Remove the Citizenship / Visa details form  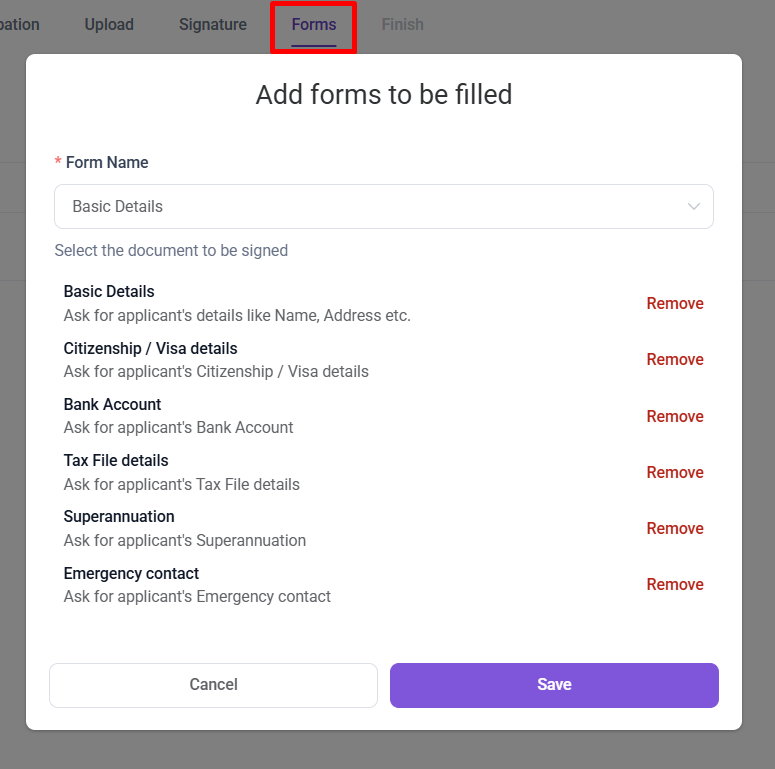click(675, 360)
